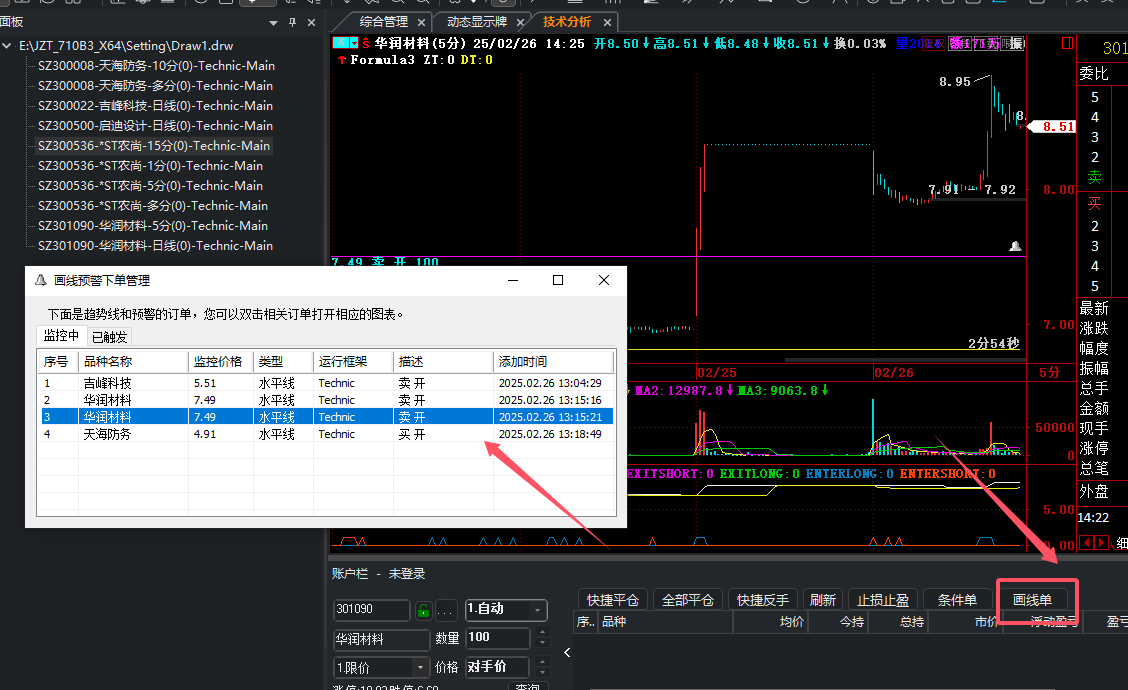Select SZ300022-吉峰科技-日线 tree item
Image resolution: width=1128 pixels, height=690 pixels.
click(x=155, y=106)
